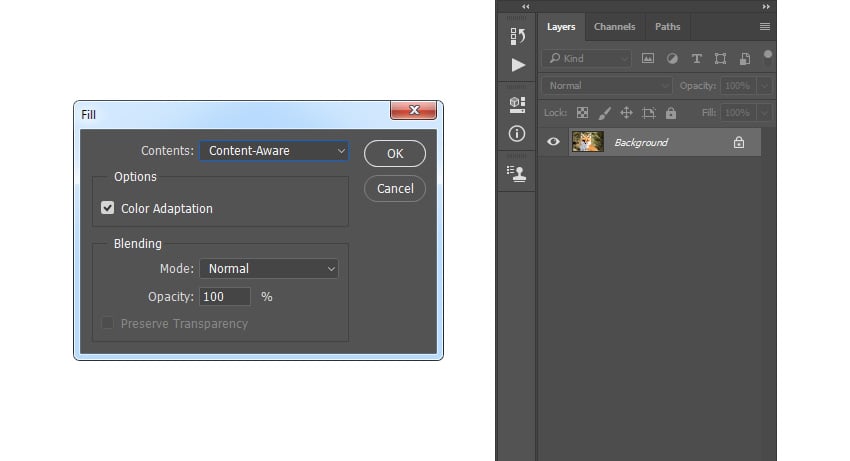Lock image pixels brush icon
Viewport: 850px width, 461px height.
[x=604, y=113]
